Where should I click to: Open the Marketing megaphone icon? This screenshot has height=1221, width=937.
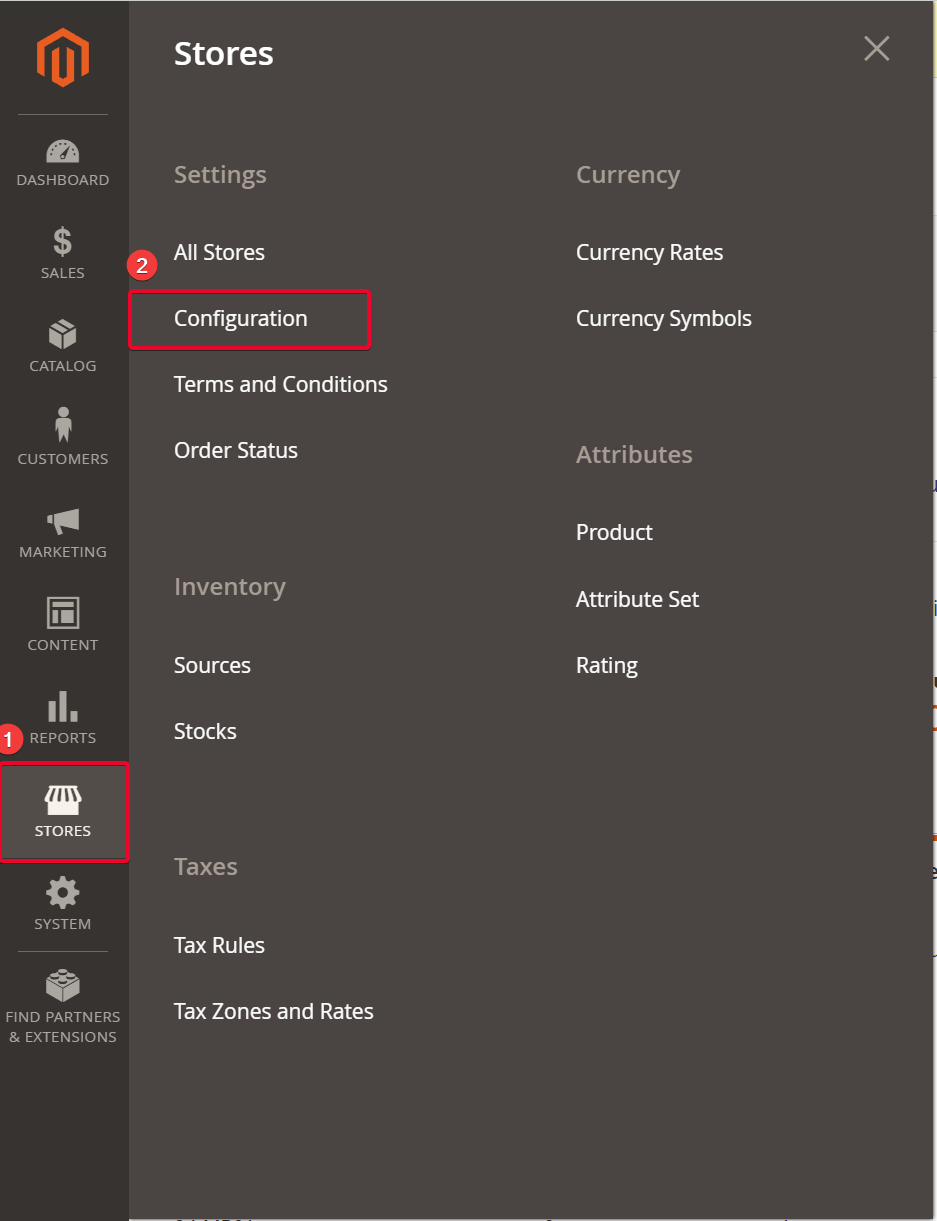[63, 520]
